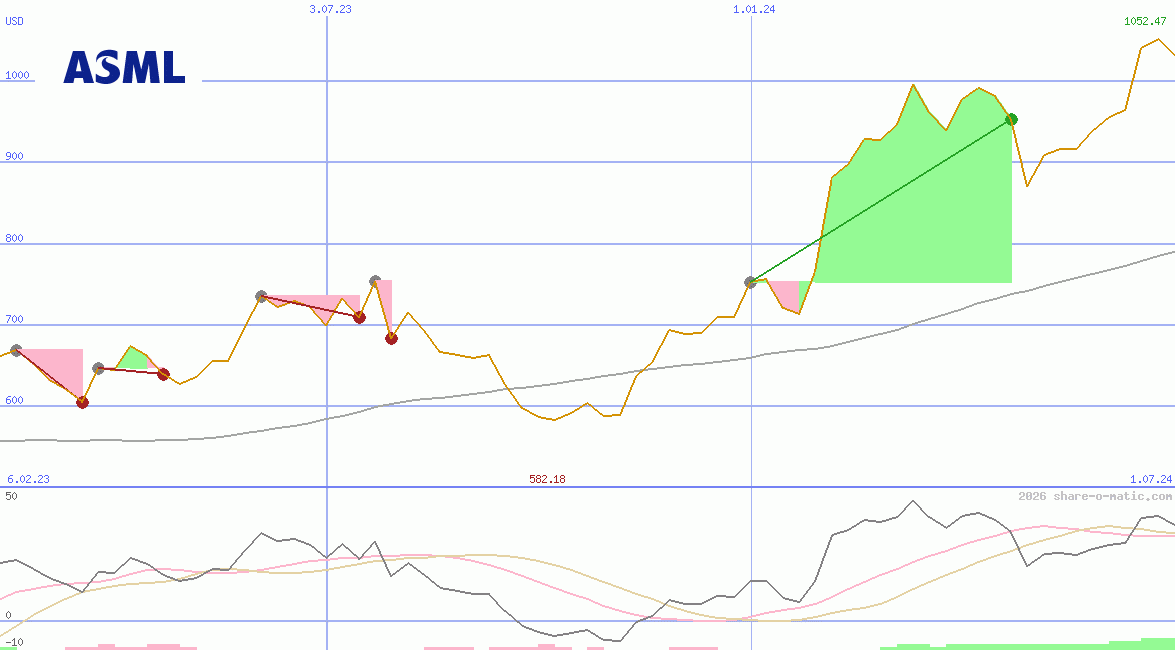Click the gray marker starting the long green trendline
Screen dimensions: 1175x650
pyautogui.click(x=748, y=283)
